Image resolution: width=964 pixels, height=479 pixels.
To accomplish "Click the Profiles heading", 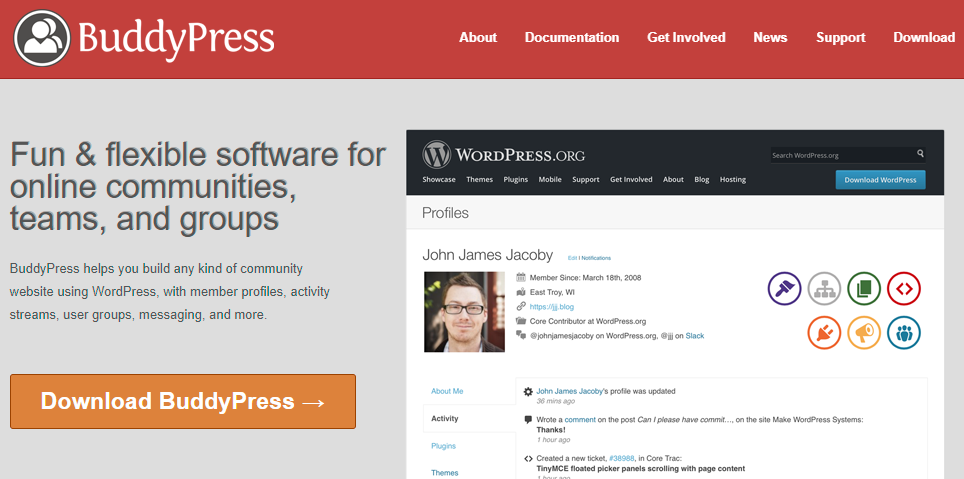I will point(445,213).
